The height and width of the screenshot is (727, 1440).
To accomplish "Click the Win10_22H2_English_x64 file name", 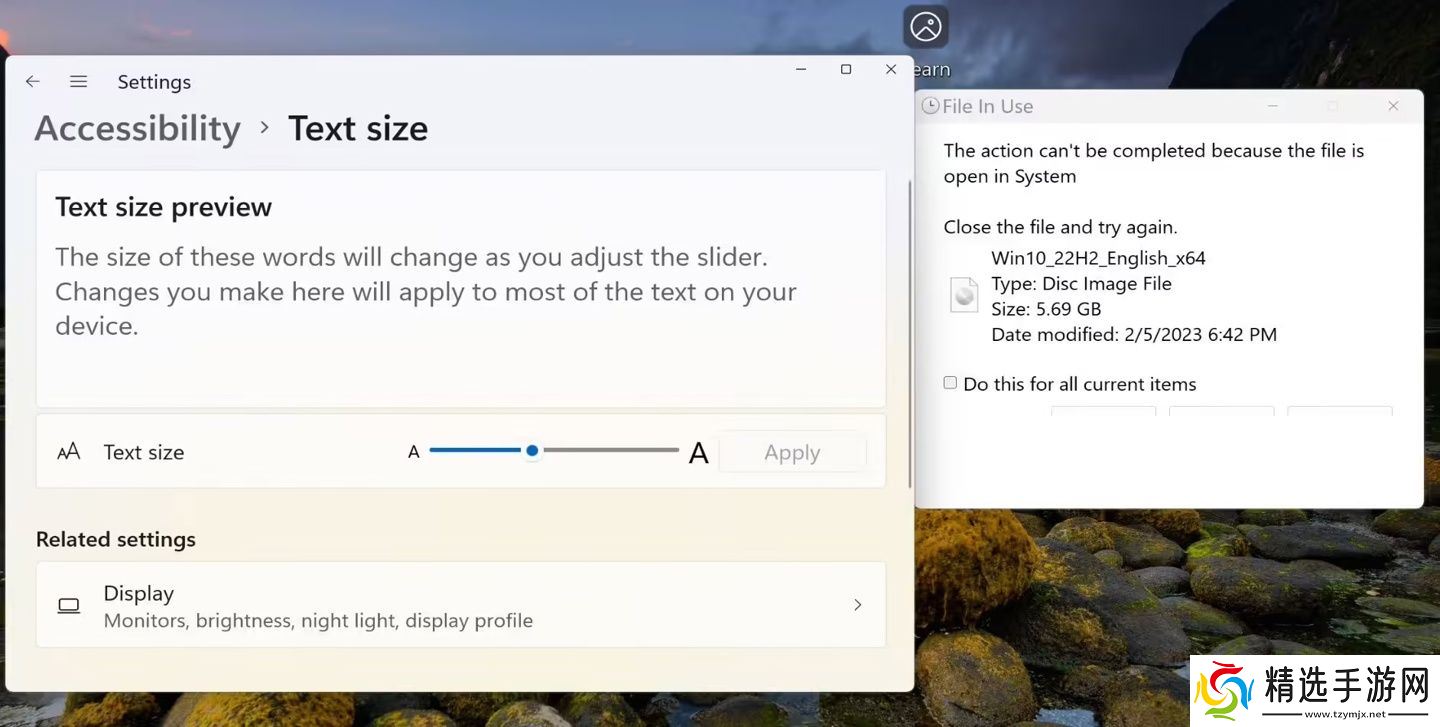I will pyautogui.click(x=1098, y=258).
